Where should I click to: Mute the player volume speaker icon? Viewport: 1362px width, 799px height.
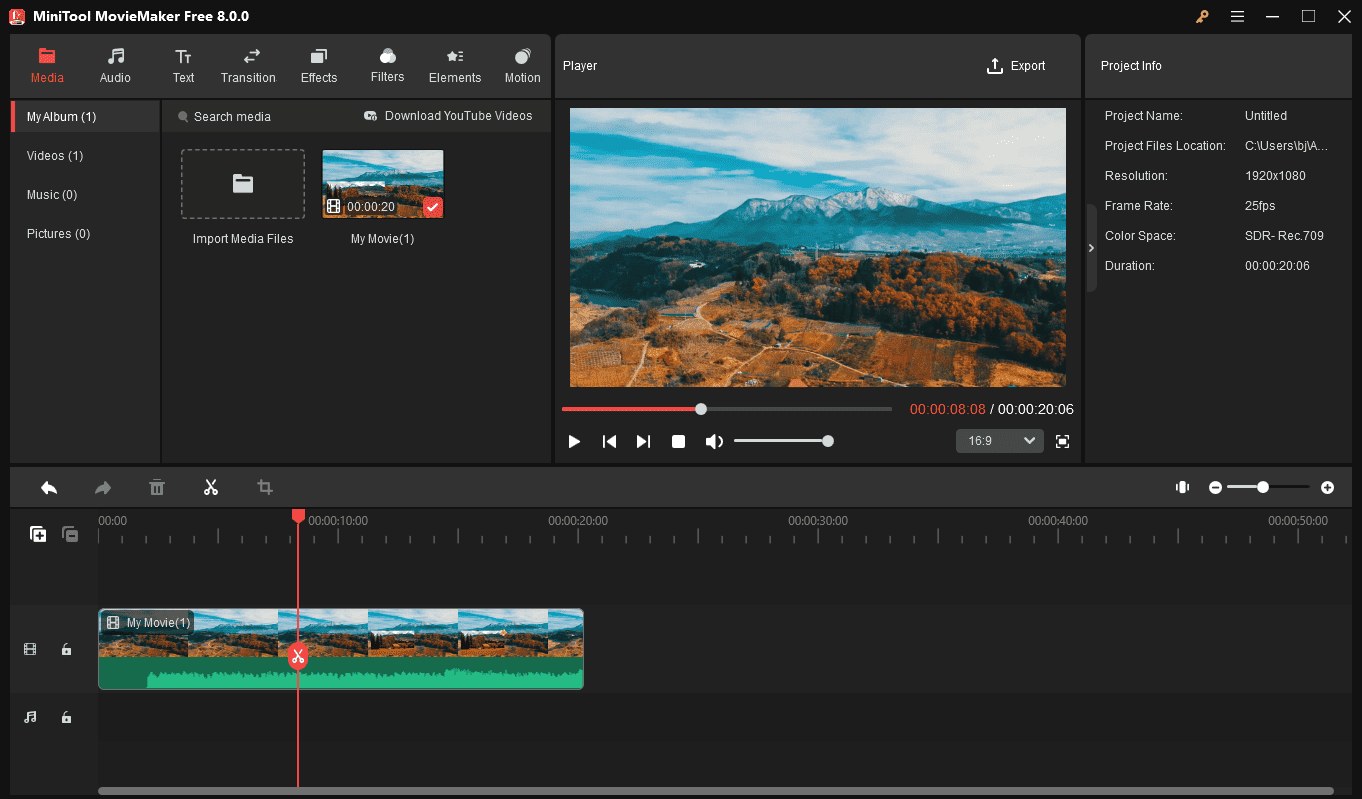(714, 441)
